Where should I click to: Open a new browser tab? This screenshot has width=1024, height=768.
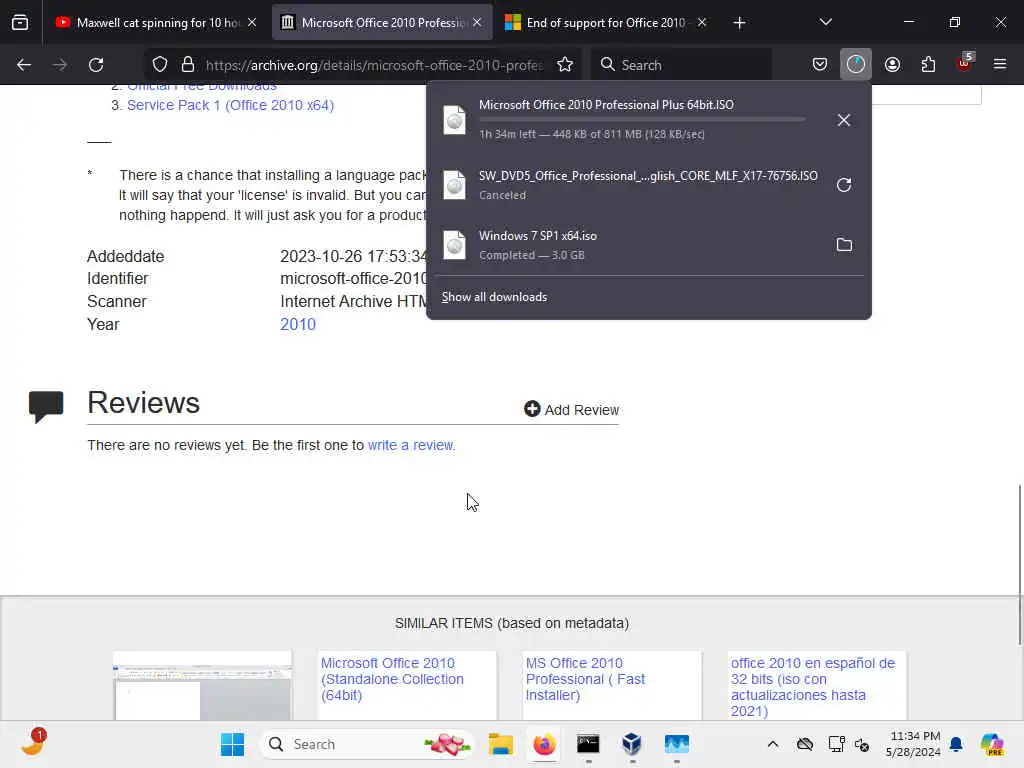coord(739,23)
